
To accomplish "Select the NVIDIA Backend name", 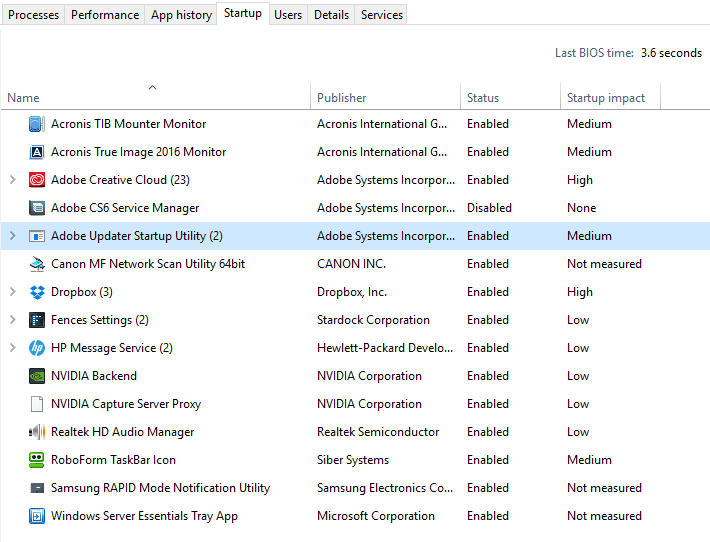I will (94, 376).
